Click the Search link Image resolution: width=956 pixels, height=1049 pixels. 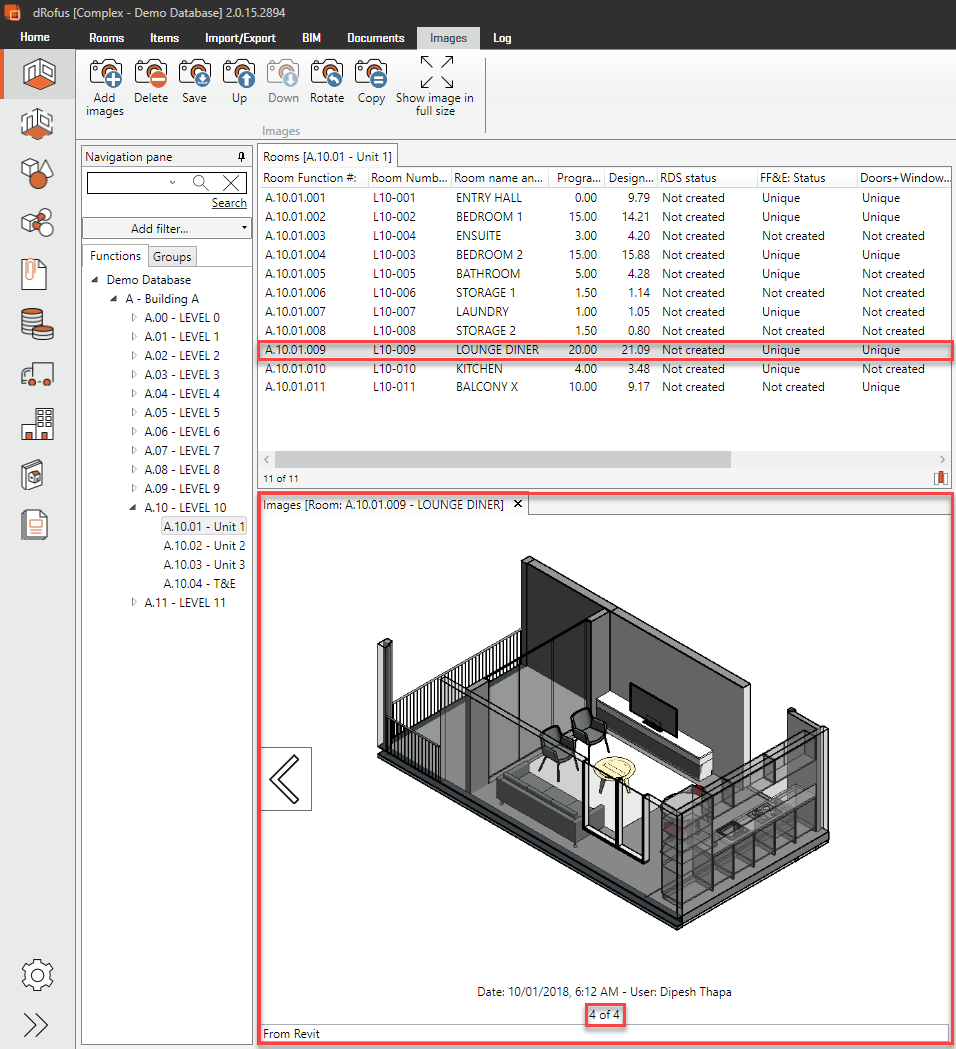tap(229, 202)
